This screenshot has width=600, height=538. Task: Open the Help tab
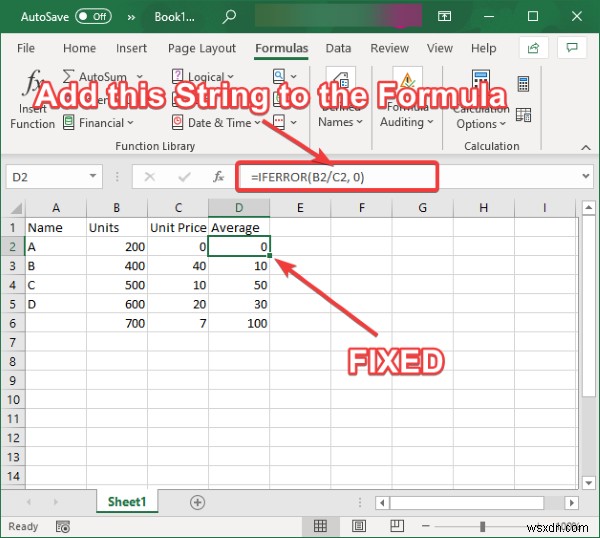tap(483, 48)
